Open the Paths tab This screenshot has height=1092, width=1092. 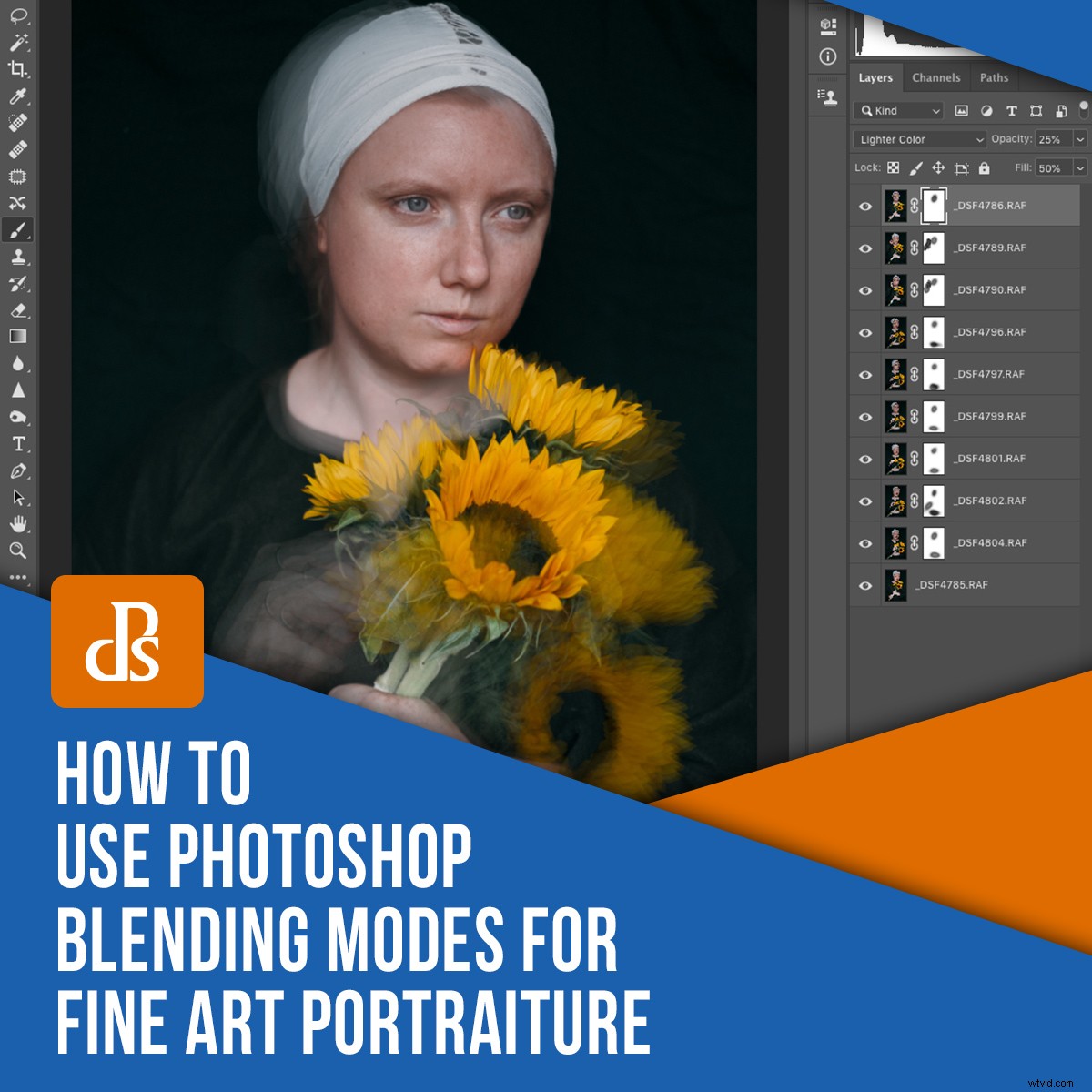pos(994,77)
